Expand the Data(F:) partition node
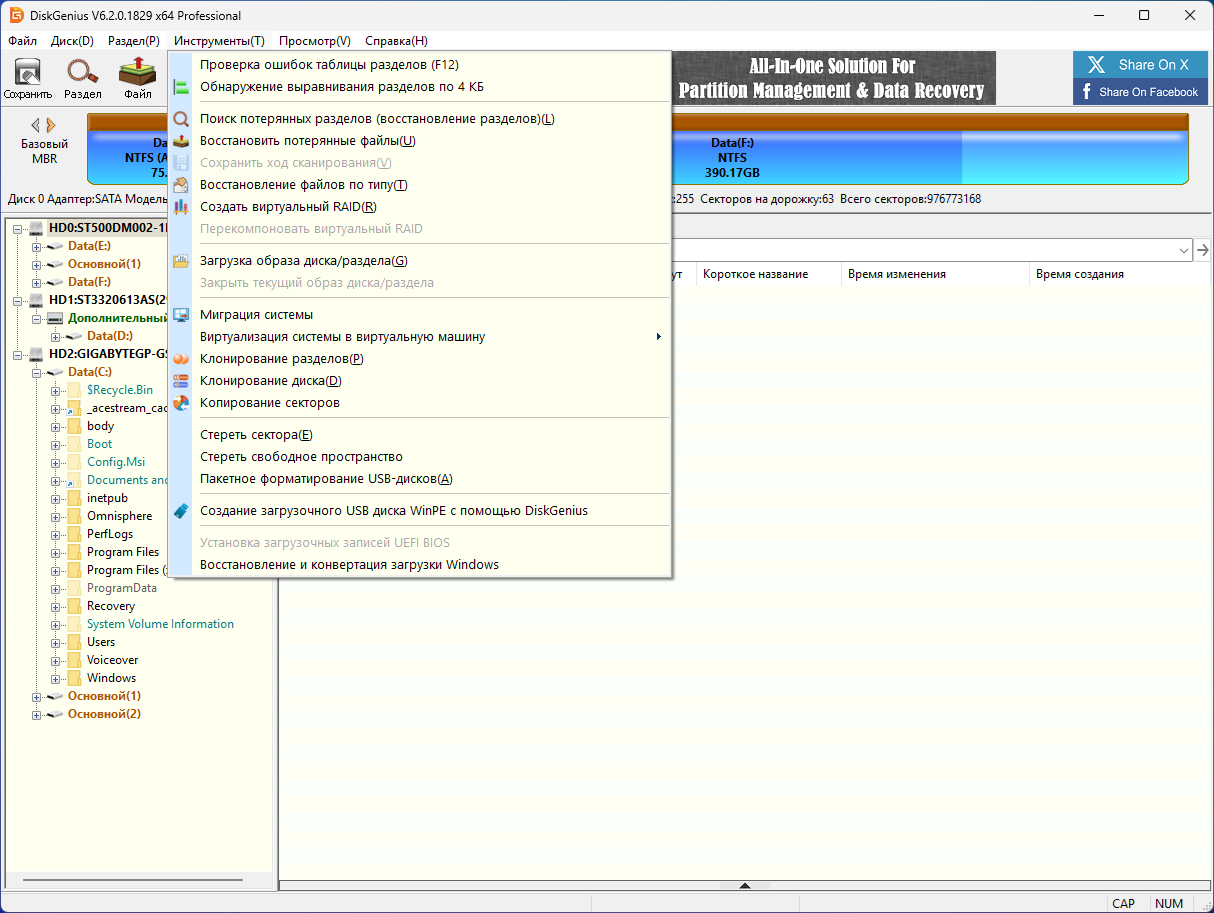The width and height of the screenshot is (1214, 913). pyautogui.click(x=37, y=282)
